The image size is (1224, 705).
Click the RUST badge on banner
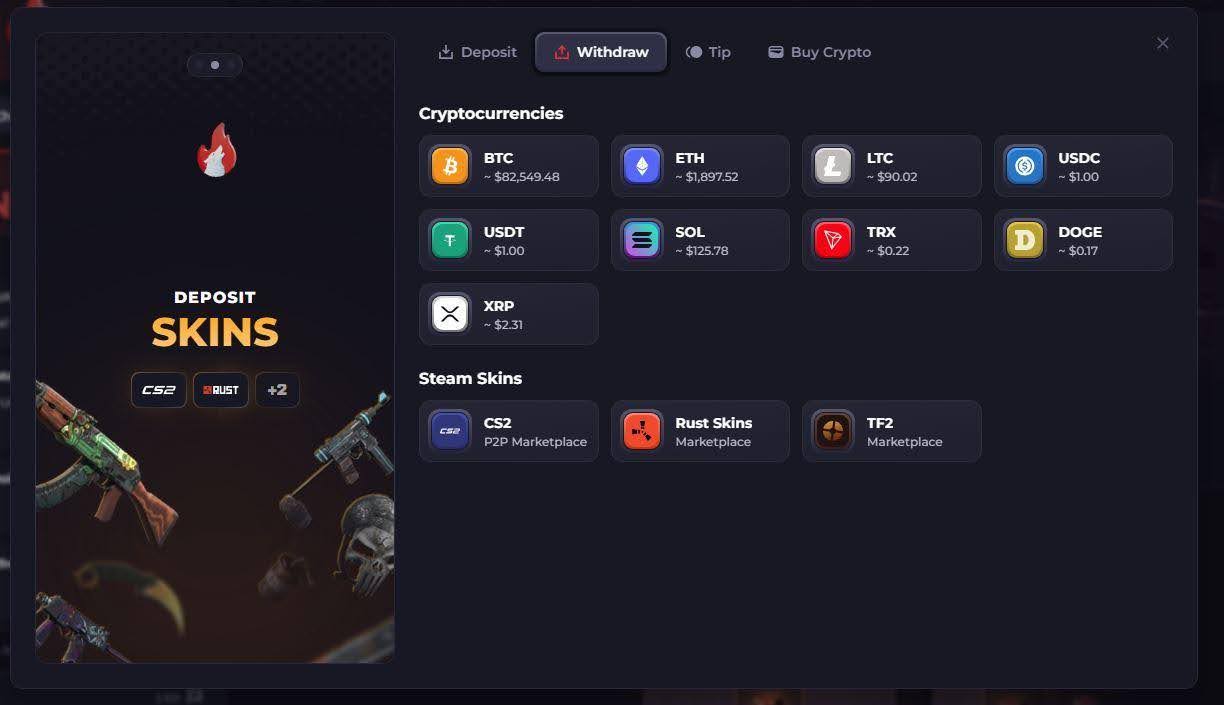click(221, 390)
